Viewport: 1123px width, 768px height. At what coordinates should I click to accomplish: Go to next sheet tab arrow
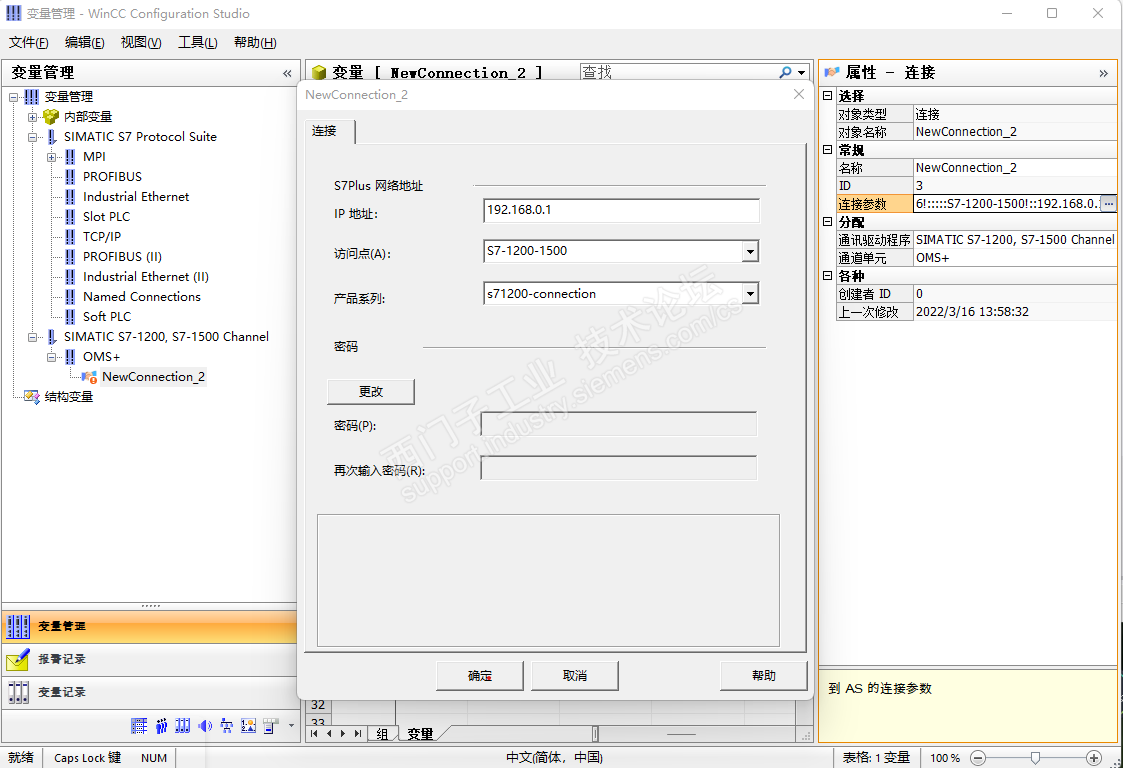343,734
